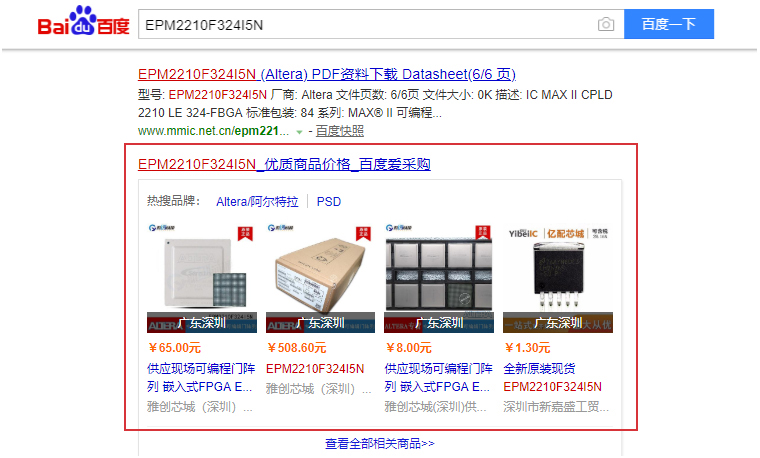Open the 百度快照 cached page link
The height and width of the screenshot is (458, 760).
pyautogui.click(x=339, y=131)
